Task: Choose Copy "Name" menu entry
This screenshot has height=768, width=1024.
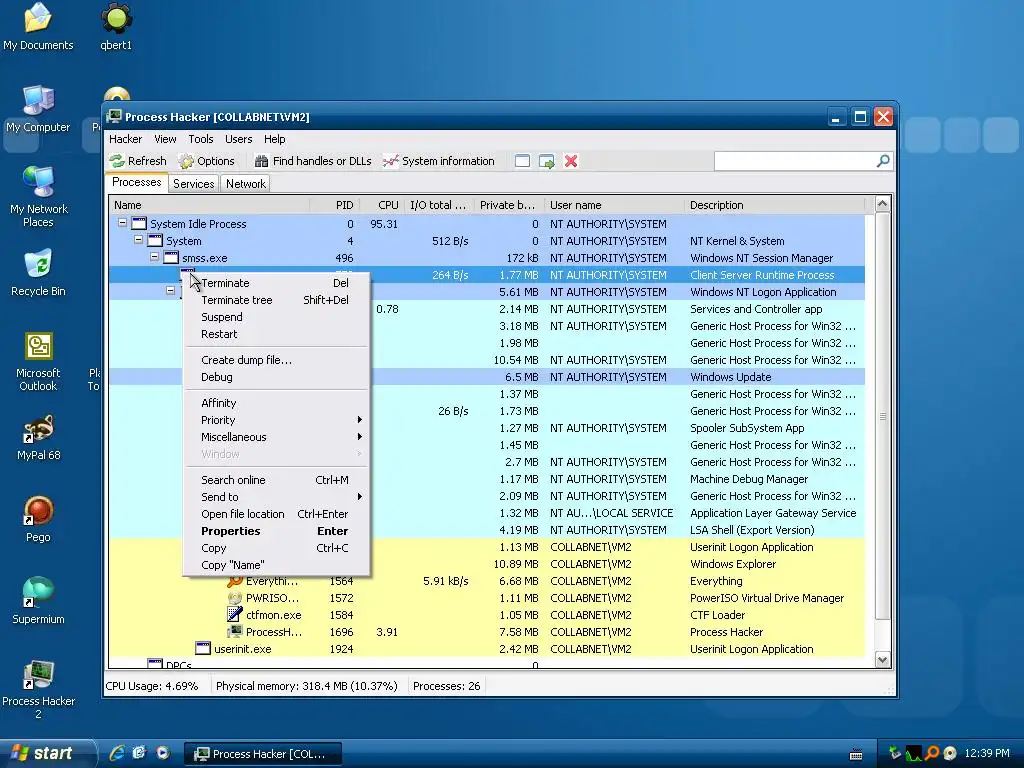Action: [276, 565]
